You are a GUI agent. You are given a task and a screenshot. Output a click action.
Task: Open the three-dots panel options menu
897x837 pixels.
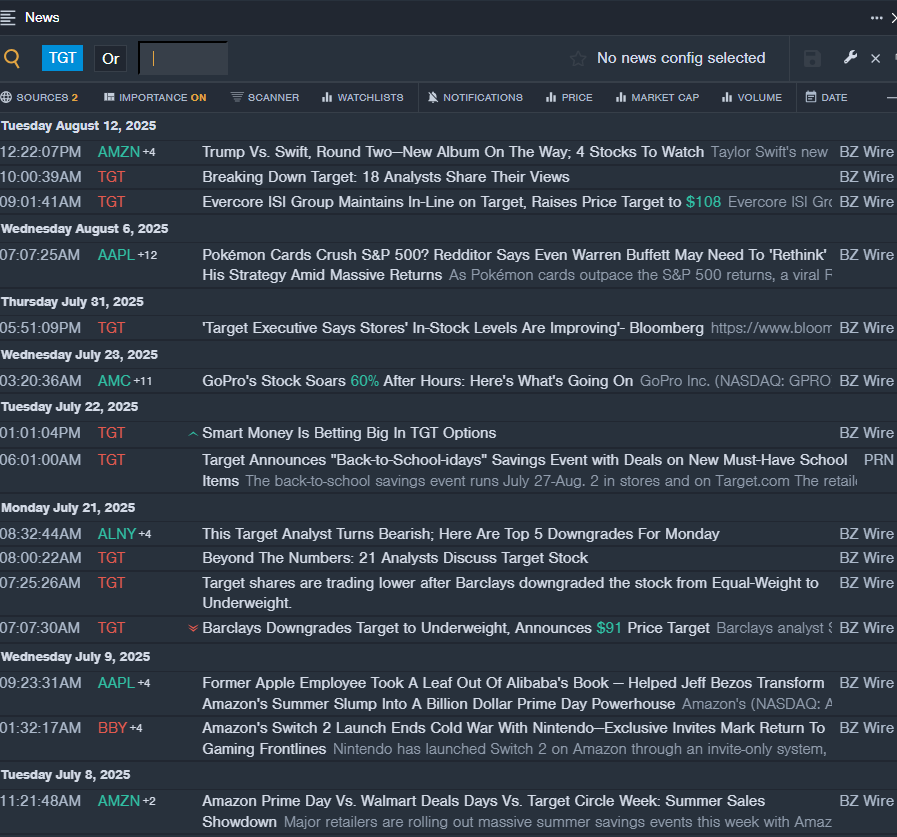(x=876, y=18)
